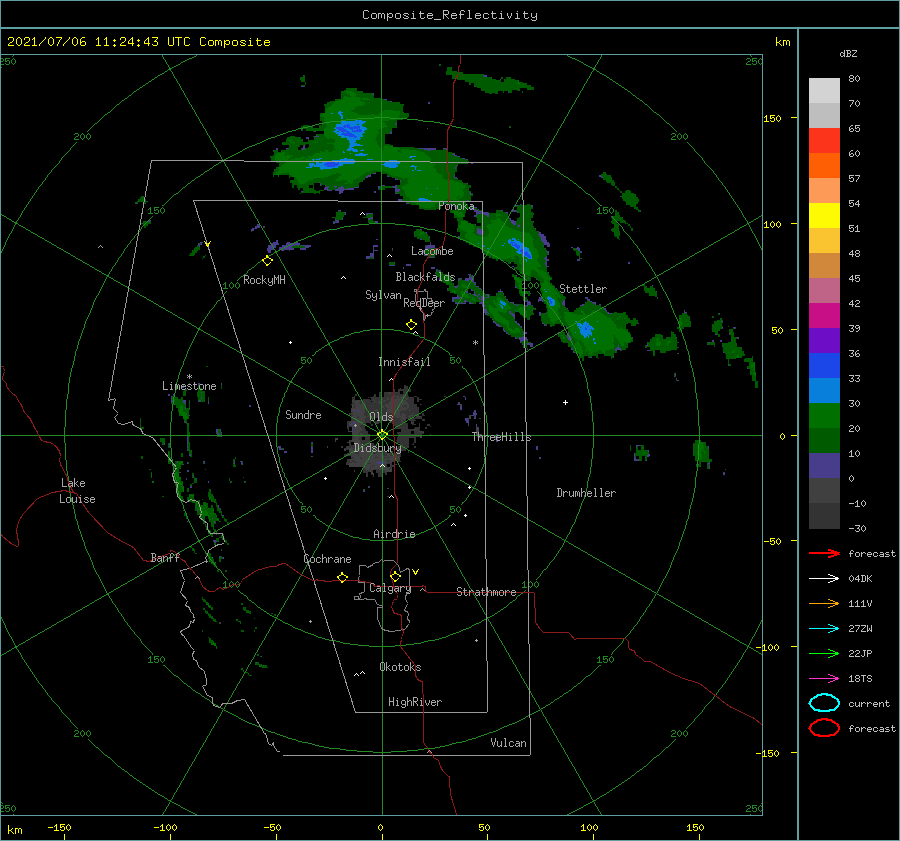The width and height of the screenshot is (900, 841).
Task: Click the Cochrane town label
Action: 327,559
